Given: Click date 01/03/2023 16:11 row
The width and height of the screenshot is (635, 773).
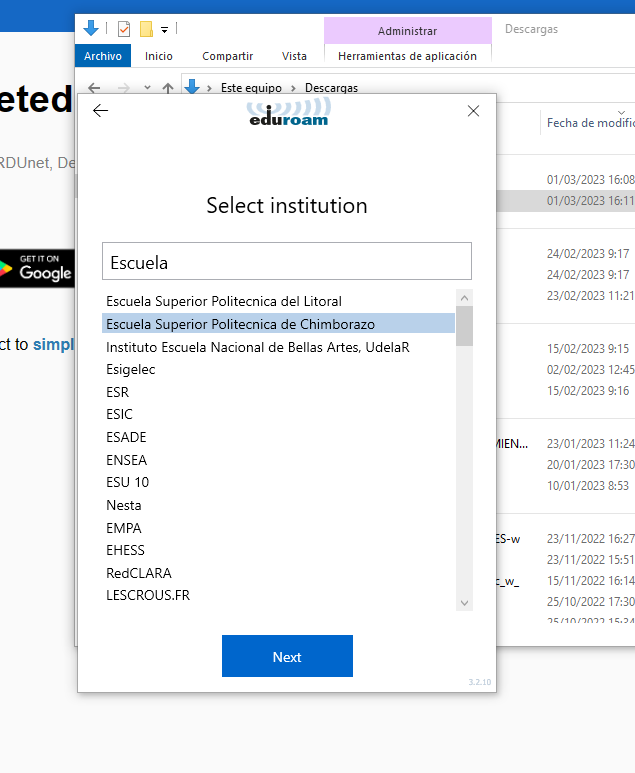Looking at the screenshot, I should [591, 201].
